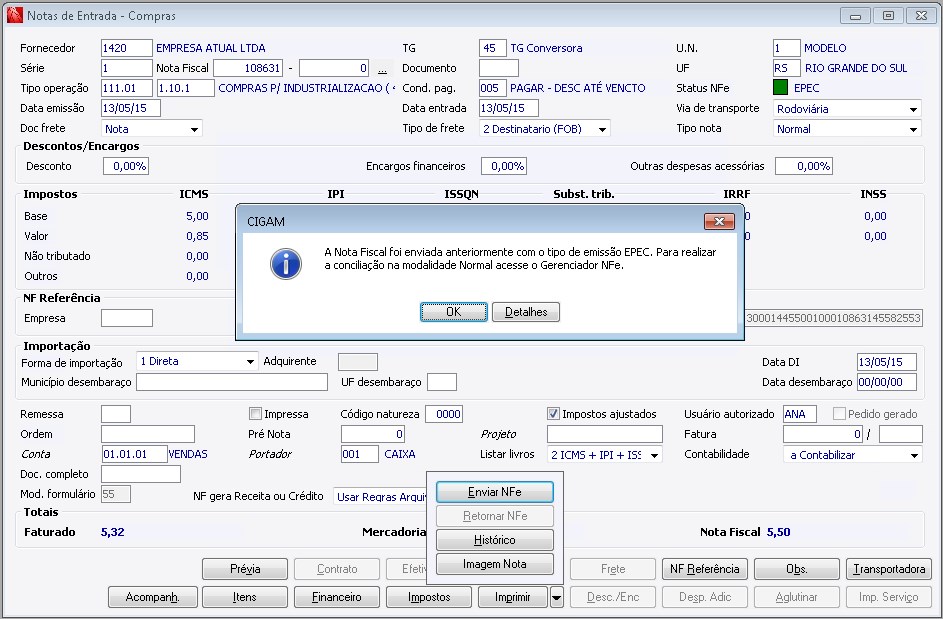This screenshot has height=619, width=943.
Task: Click the Frete button
Action: (613, 569)
